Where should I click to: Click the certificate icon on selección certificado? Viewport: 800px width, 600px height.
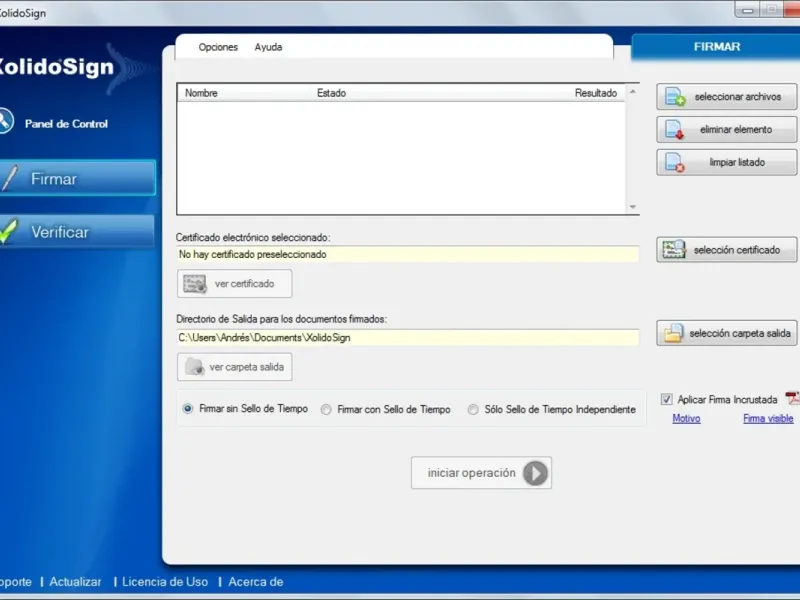pyautogui.click(x=673, y=249)
